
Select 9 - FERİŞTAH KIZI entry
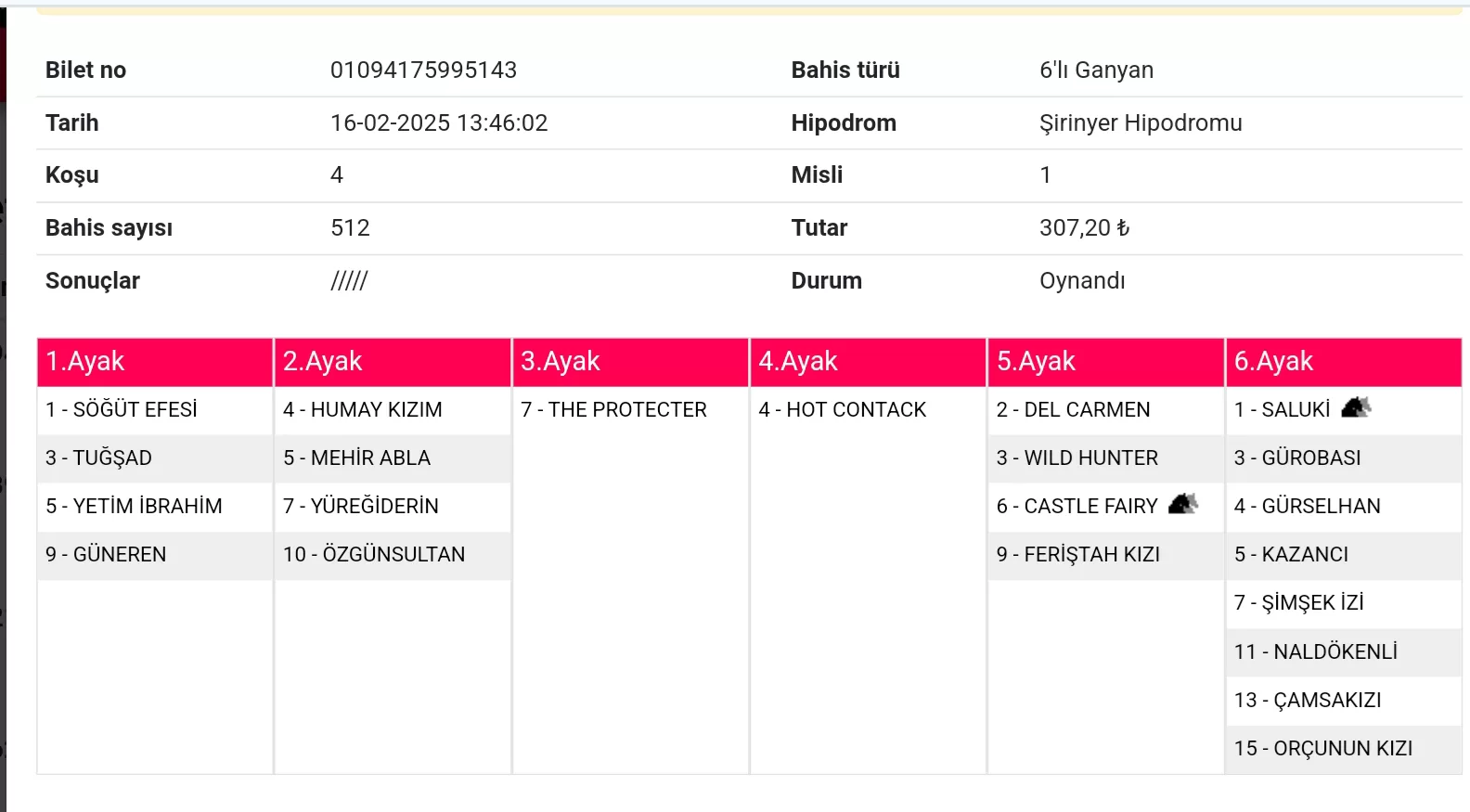1077,554
